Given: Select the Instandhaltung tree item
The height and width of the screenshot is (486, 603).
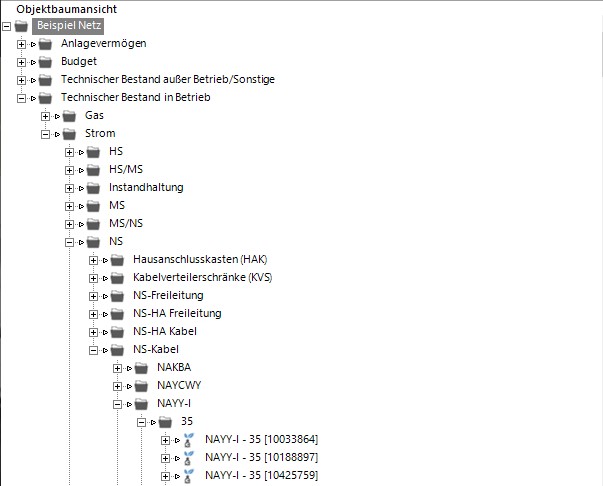Looking at the screenshot, I should pos(146,187).
